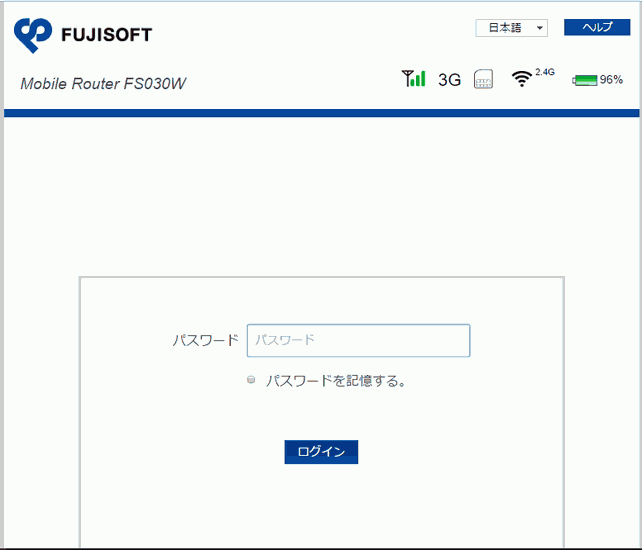Click the パスワード label beside the field
Viewport: 642px width, 550px height.
pyautogui.click(x=205, y=340)
